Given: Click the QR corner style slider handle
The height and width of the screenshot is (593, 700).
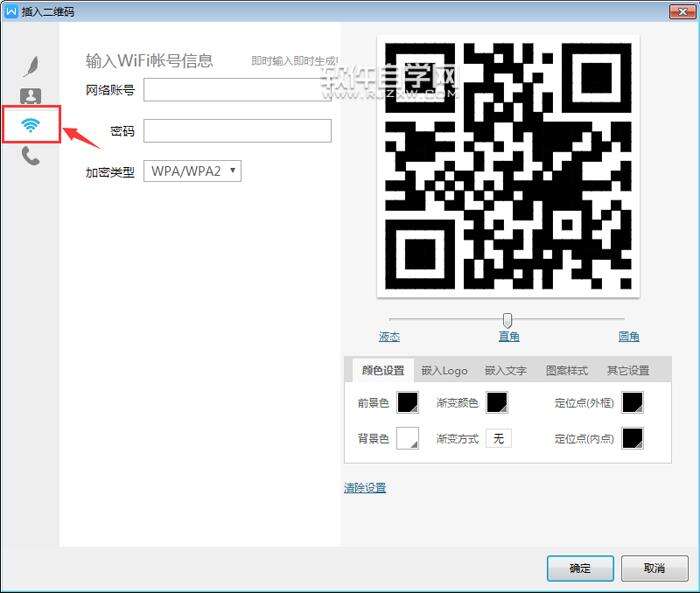Looking at the screenshot, I should tap(507, 320).
